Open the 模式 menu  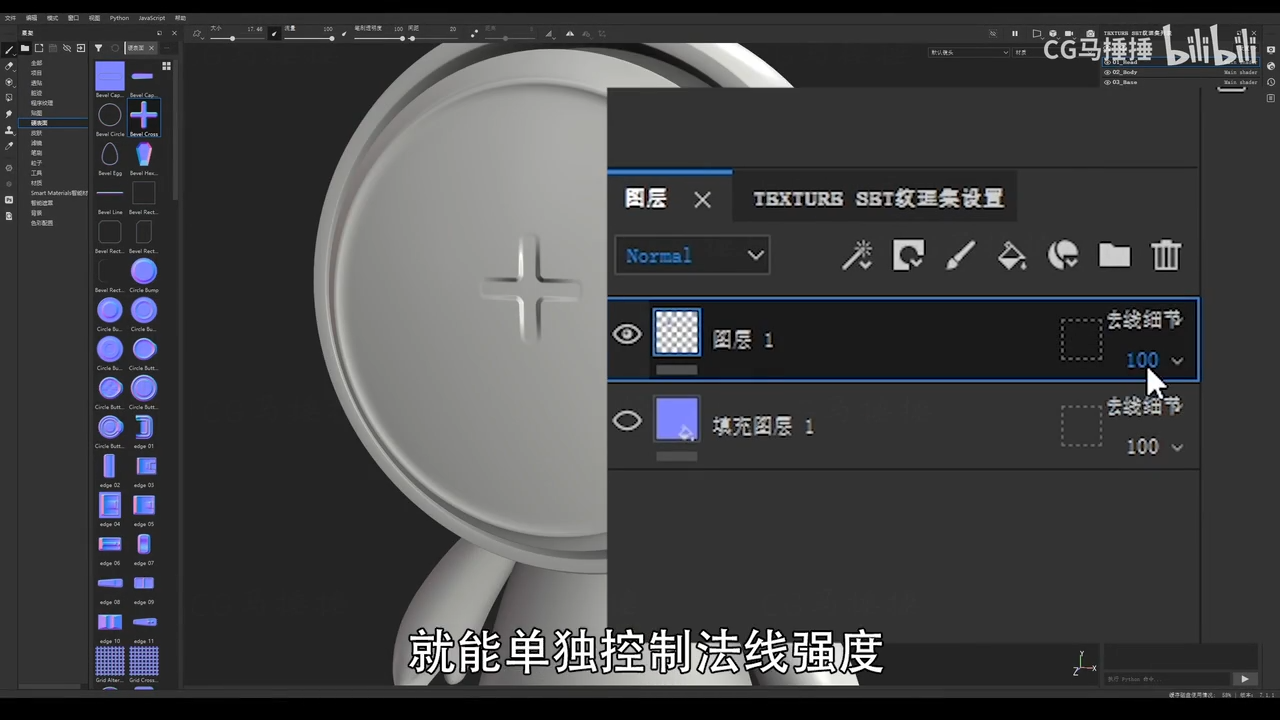(52, 18)
